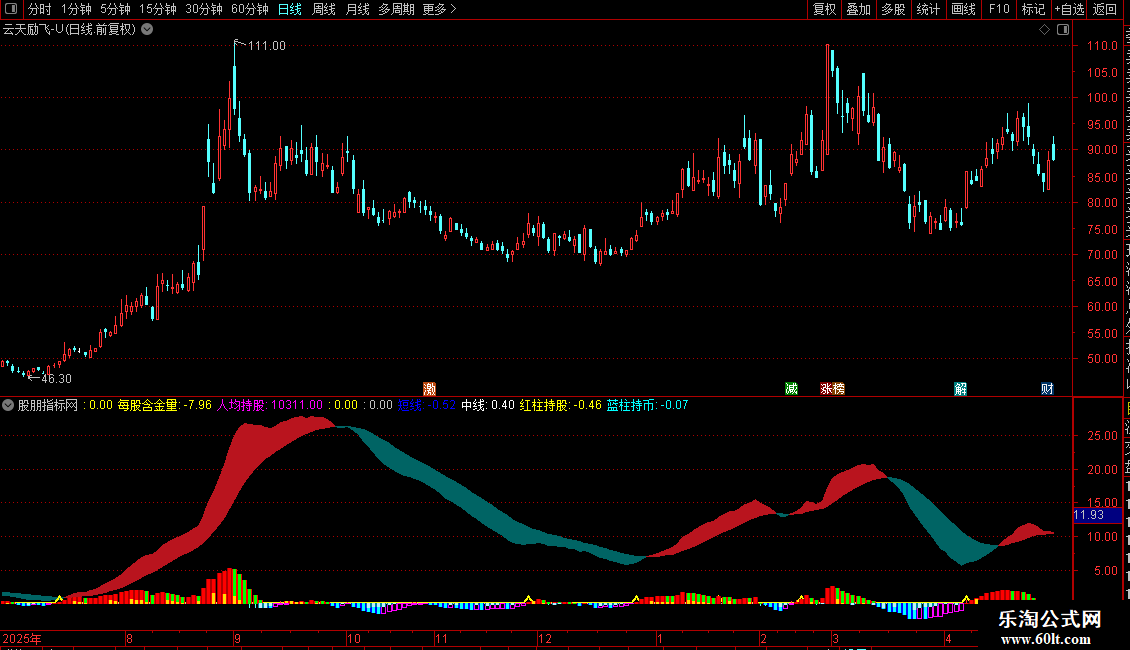Open the F10 company info
Viewport: 1130px width, 650px height.
999,9
